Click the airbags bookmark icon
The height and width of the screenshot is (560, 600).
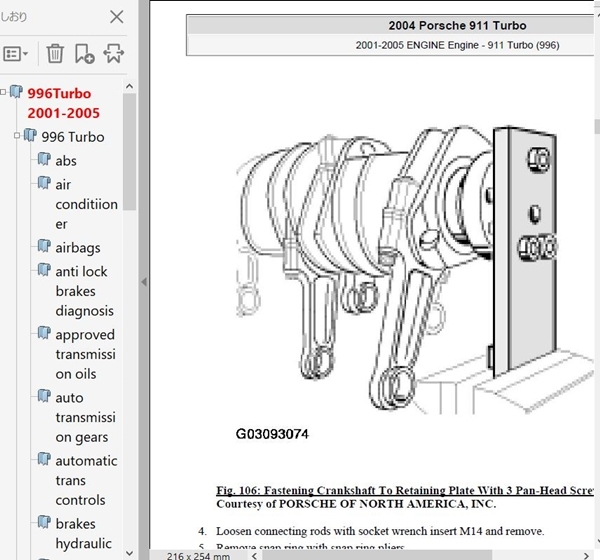pos(44,246)
